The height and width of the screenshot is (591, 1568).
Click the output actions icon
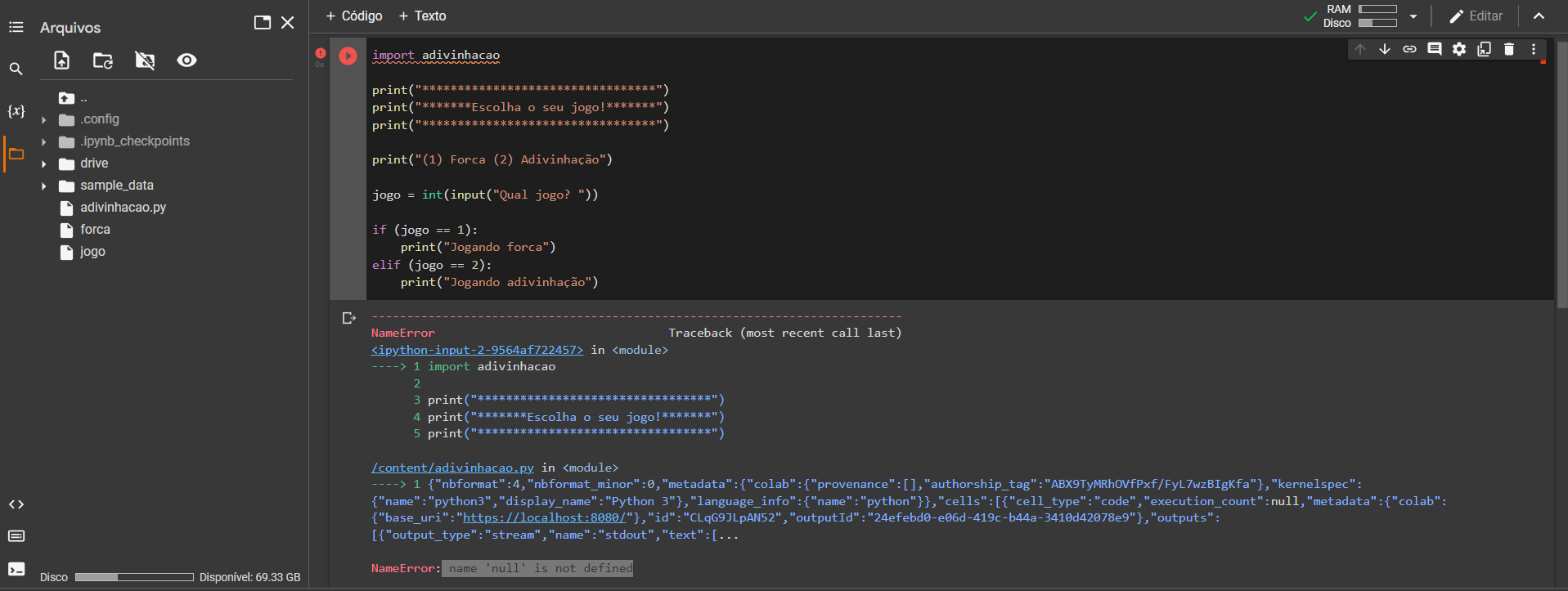pos(348,318)
